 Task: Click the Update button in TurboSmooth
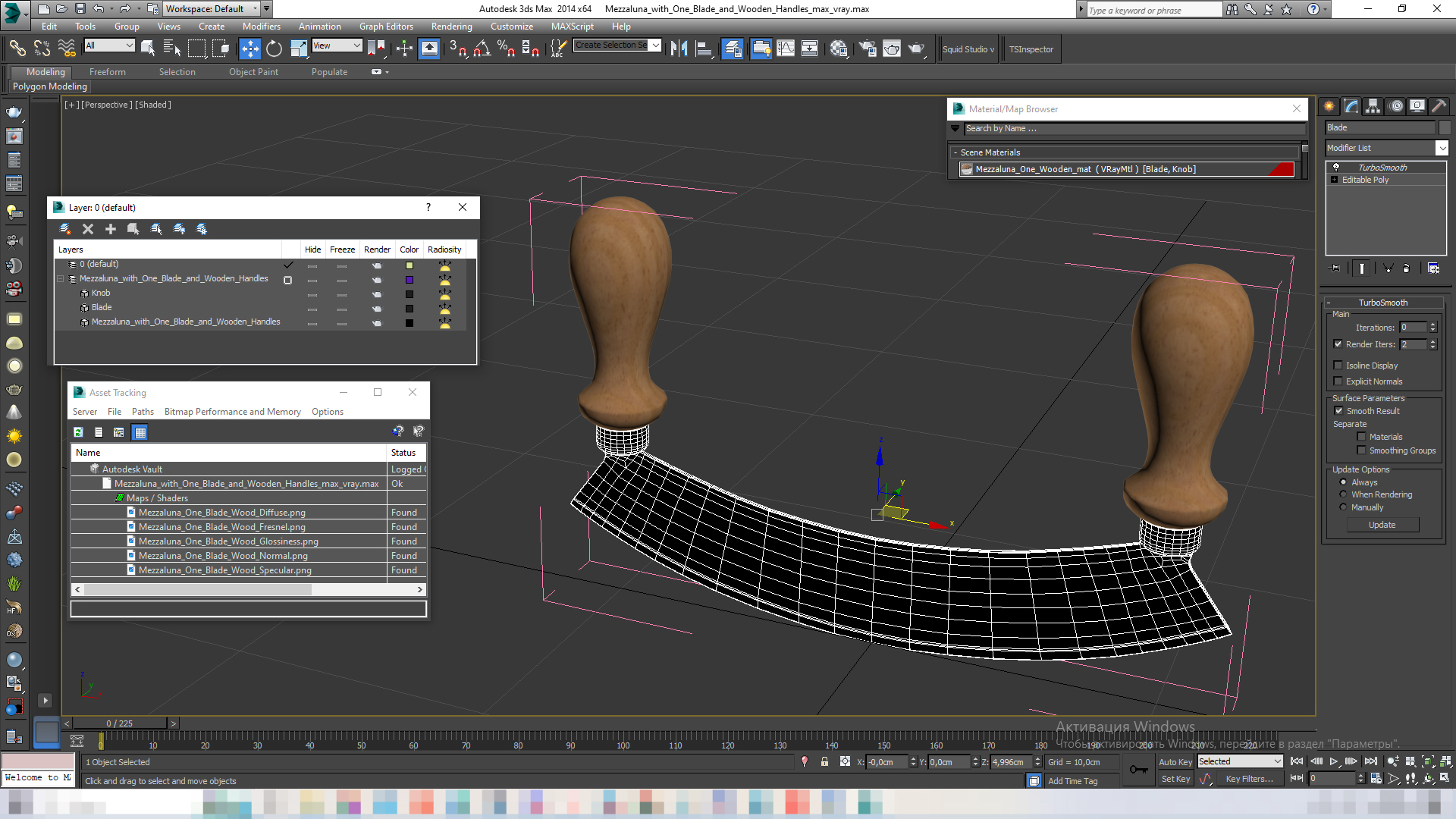pos(1382,525)
